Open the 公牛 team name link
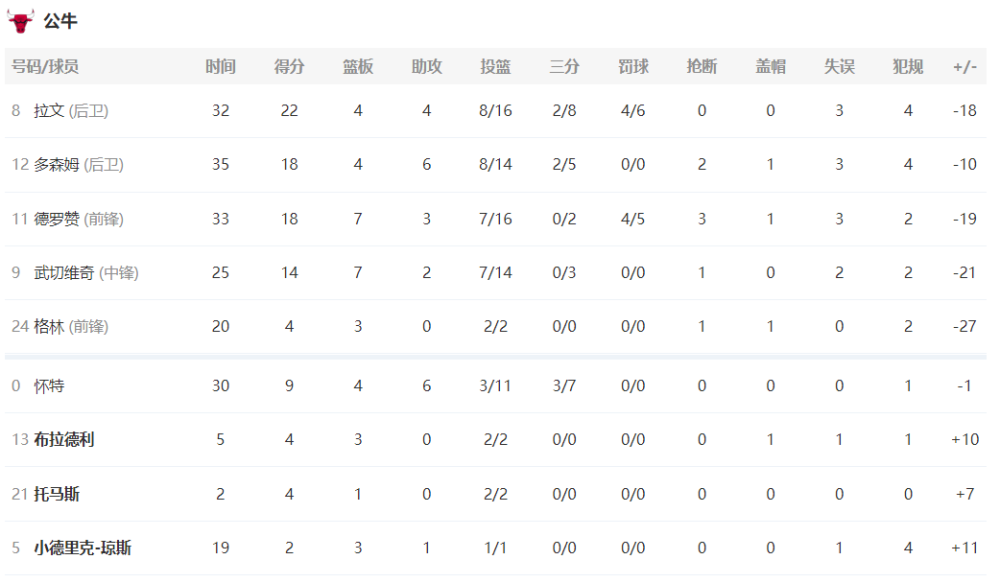 (61, 22)
